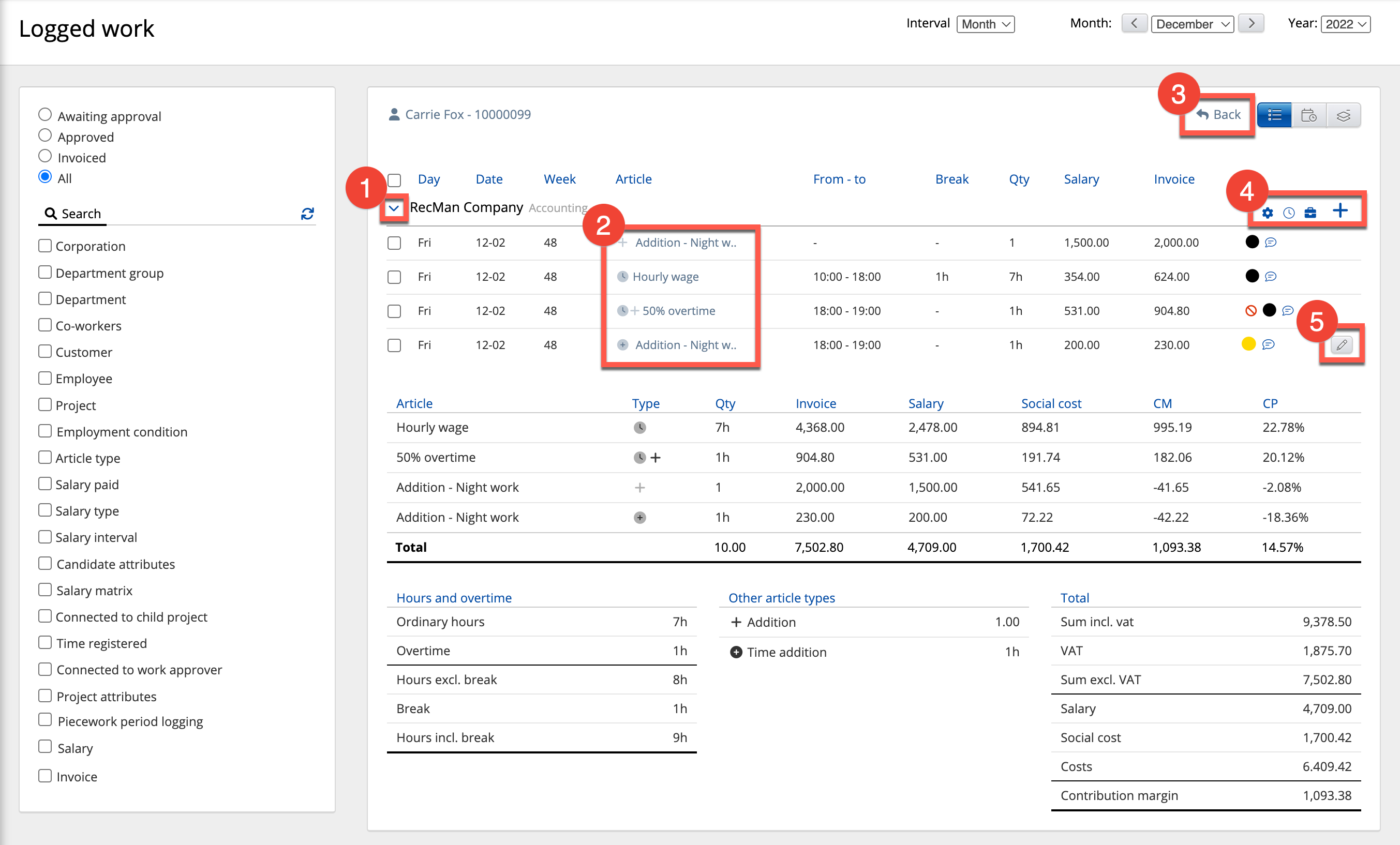Open the Interval Month dropdown
The height and width of the screenshot is (845, 1400).
click(x=985, y=24)
